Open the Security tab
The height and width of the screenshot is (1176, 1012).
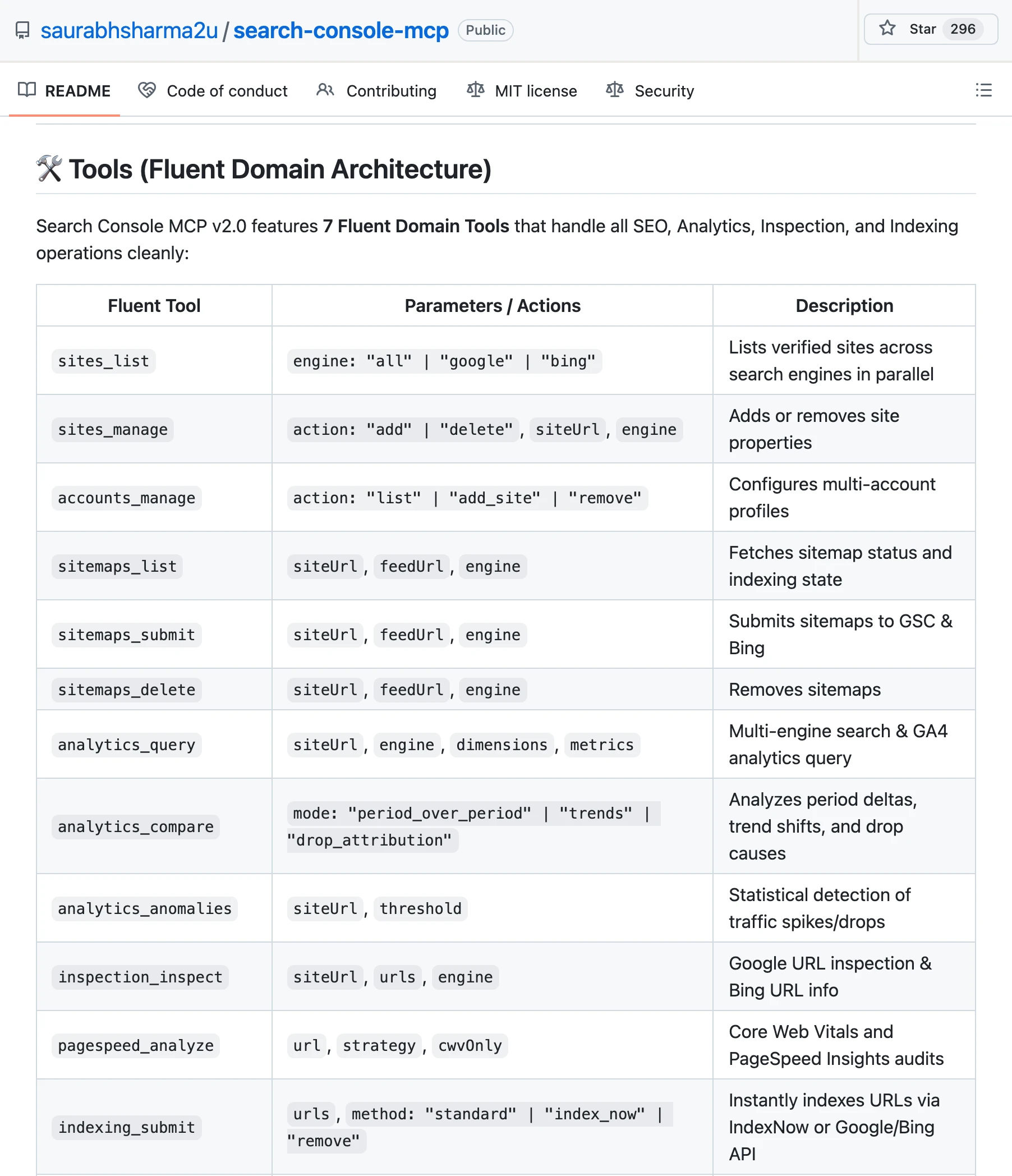[650, 91]
